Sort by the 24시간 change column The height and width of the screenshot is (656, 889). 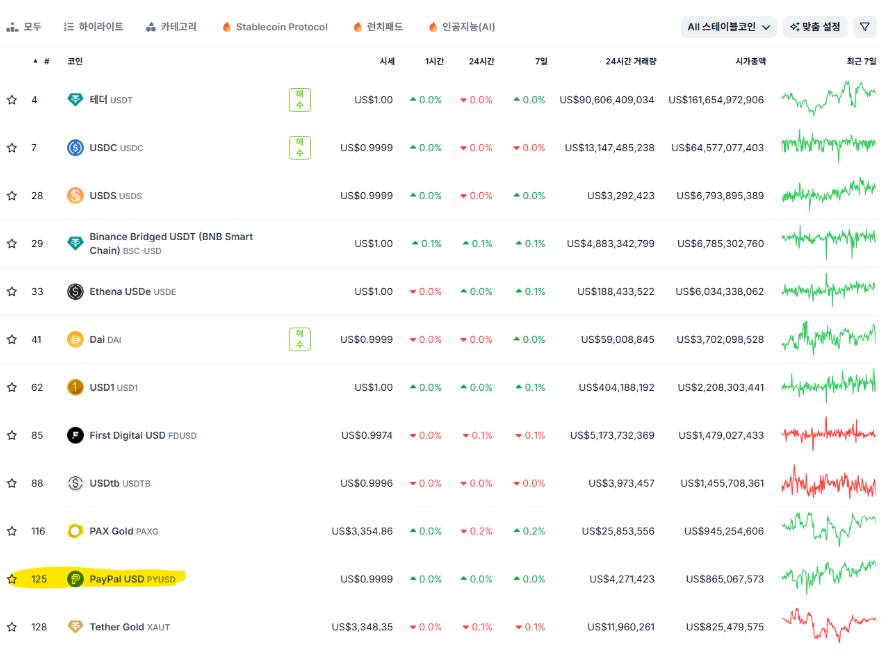pos(481,61)
